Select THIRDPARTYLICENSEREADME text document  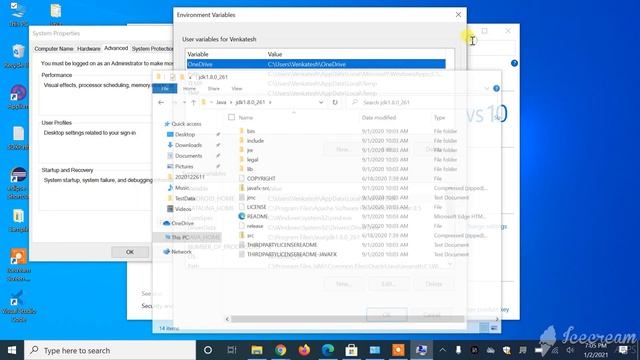282,244
